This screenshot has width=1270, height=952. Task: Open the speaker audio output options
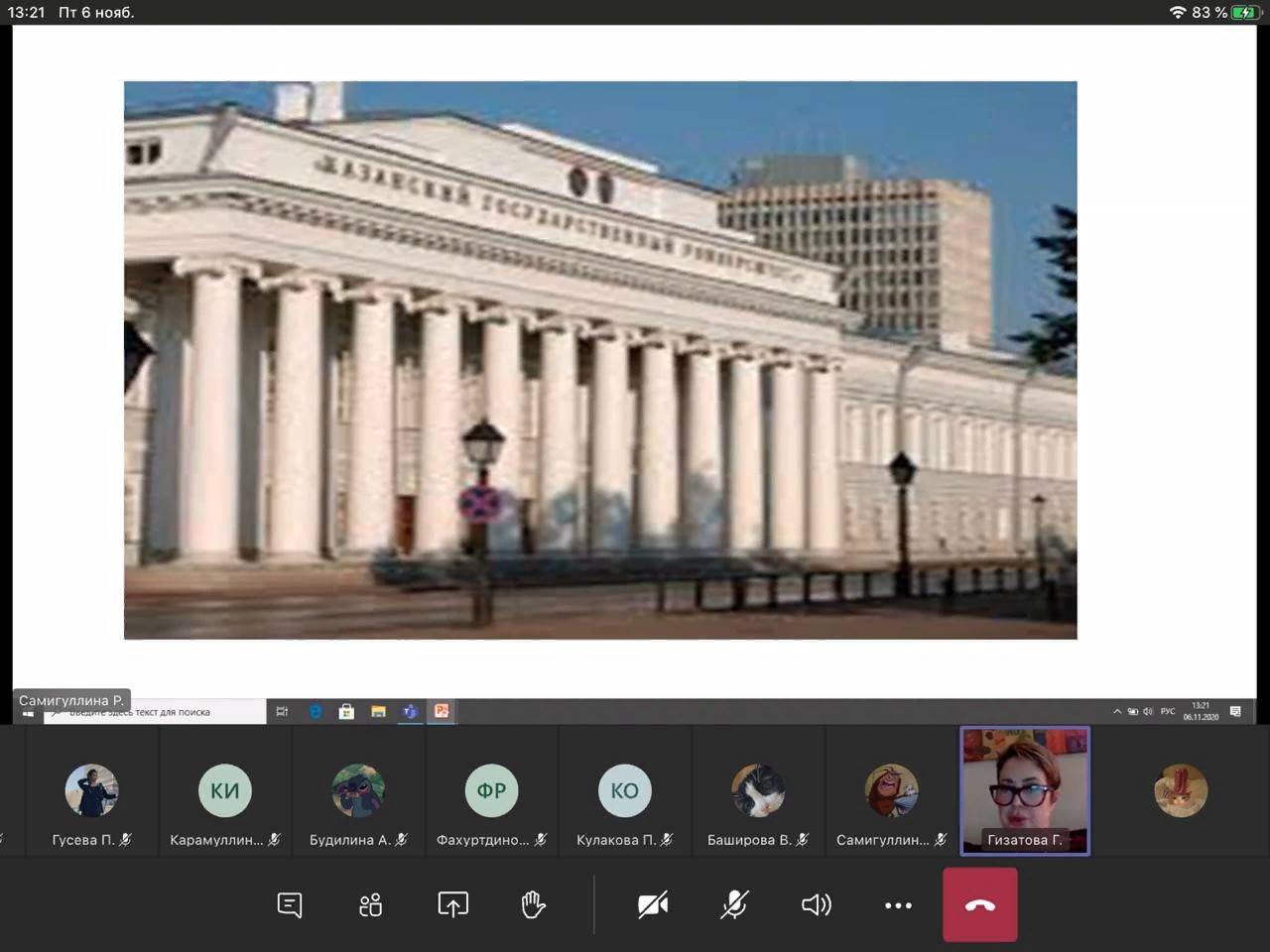(816, 904)
